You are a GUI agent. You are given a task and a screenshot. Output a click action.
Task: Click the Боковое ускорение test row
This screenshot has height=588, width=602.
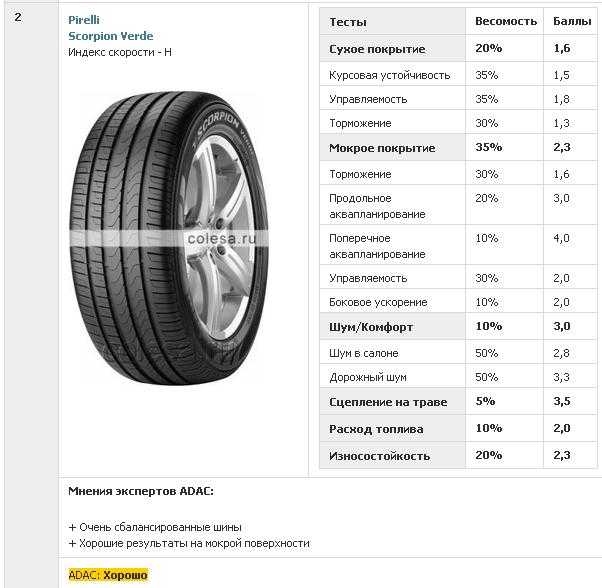(x=458, y=302)
